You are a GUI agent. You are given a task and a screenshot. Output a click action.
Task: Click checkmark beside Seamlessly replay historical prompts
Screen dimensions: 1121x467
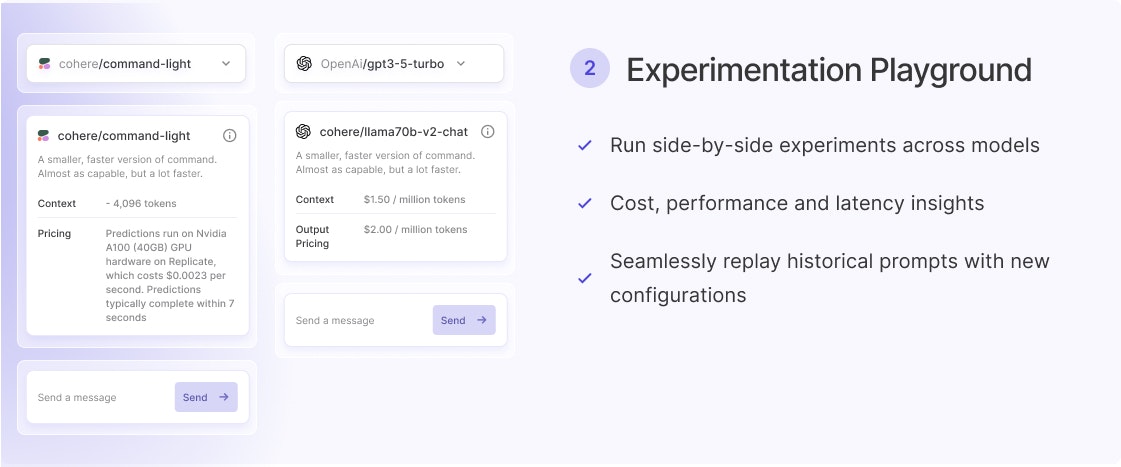pos(585,278)
